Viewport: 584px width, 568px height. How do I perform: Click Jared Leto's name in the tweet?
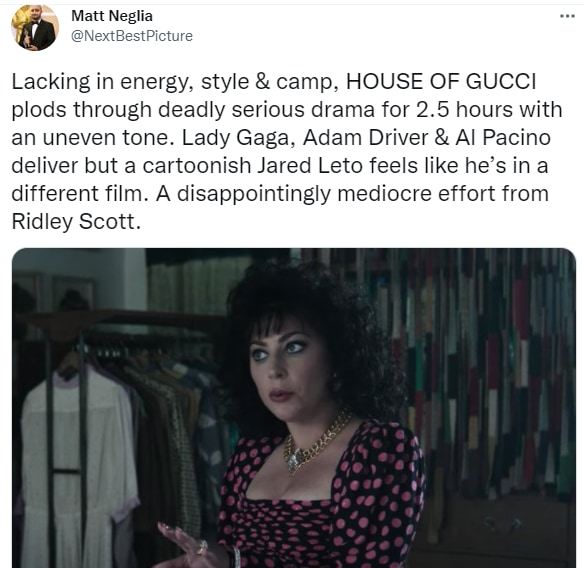310,165
